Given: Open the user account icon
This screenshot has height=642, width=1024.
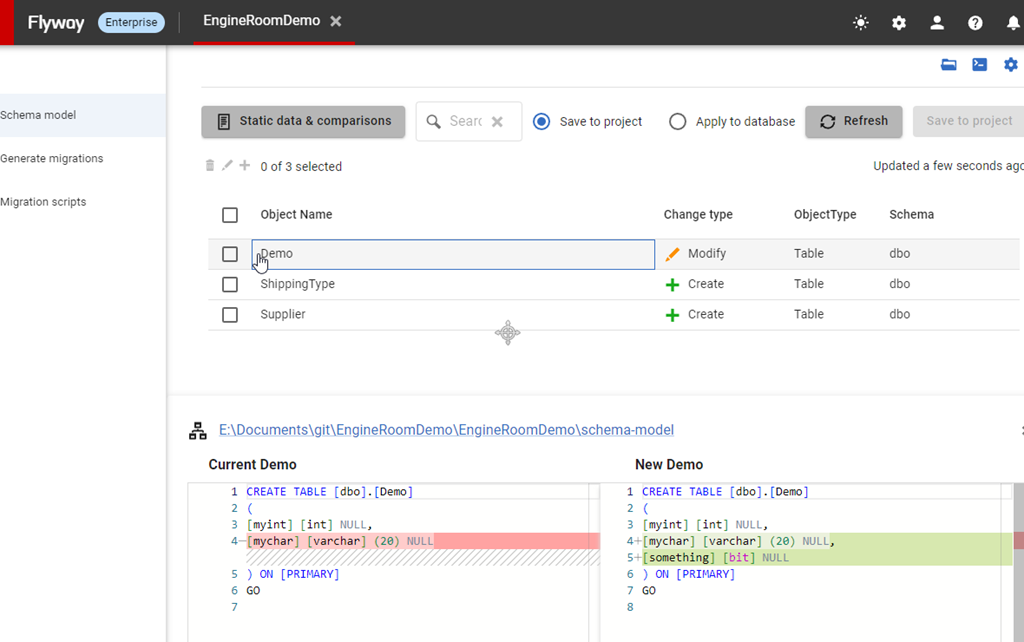Looking at the screenshot, I should (937, 23).
